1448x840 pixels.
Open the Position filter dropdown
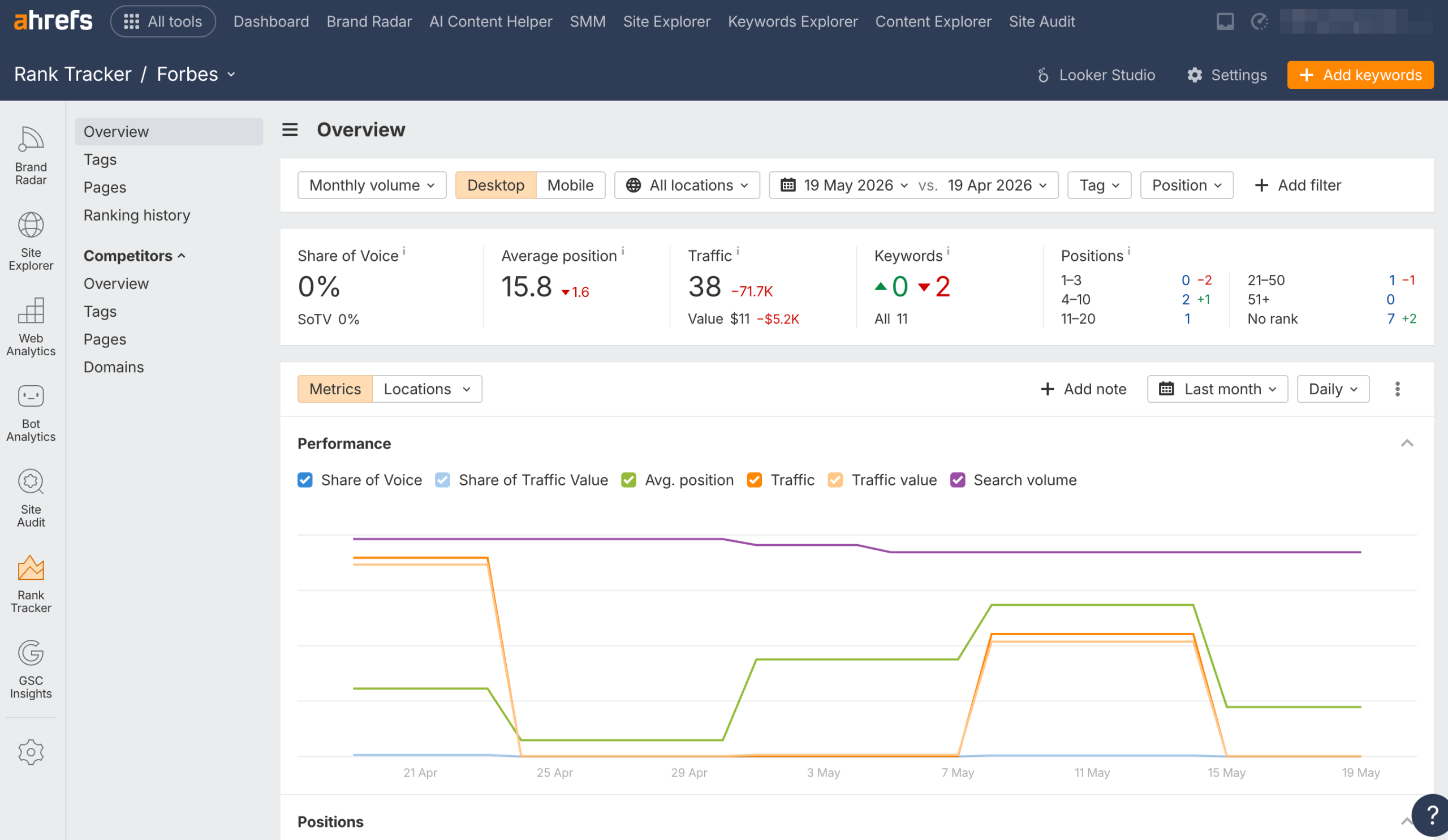click(1187, 185)
